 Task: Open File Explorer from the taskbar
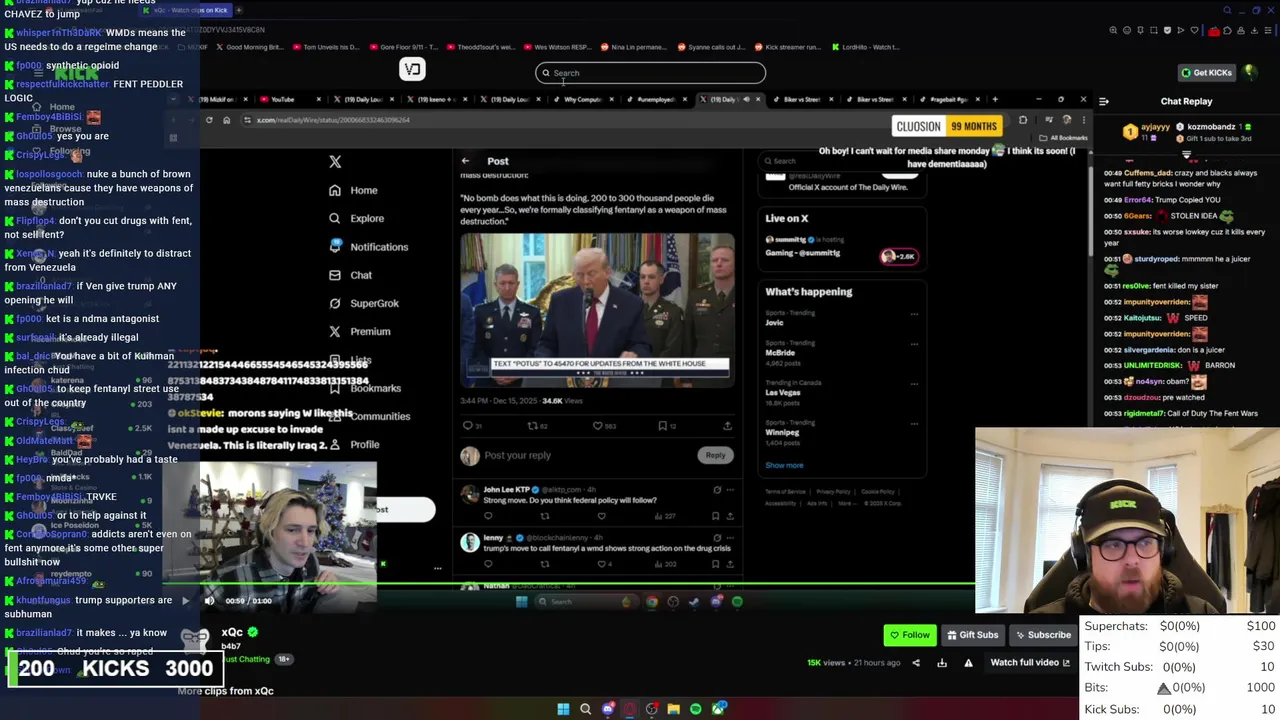[674, 709]
